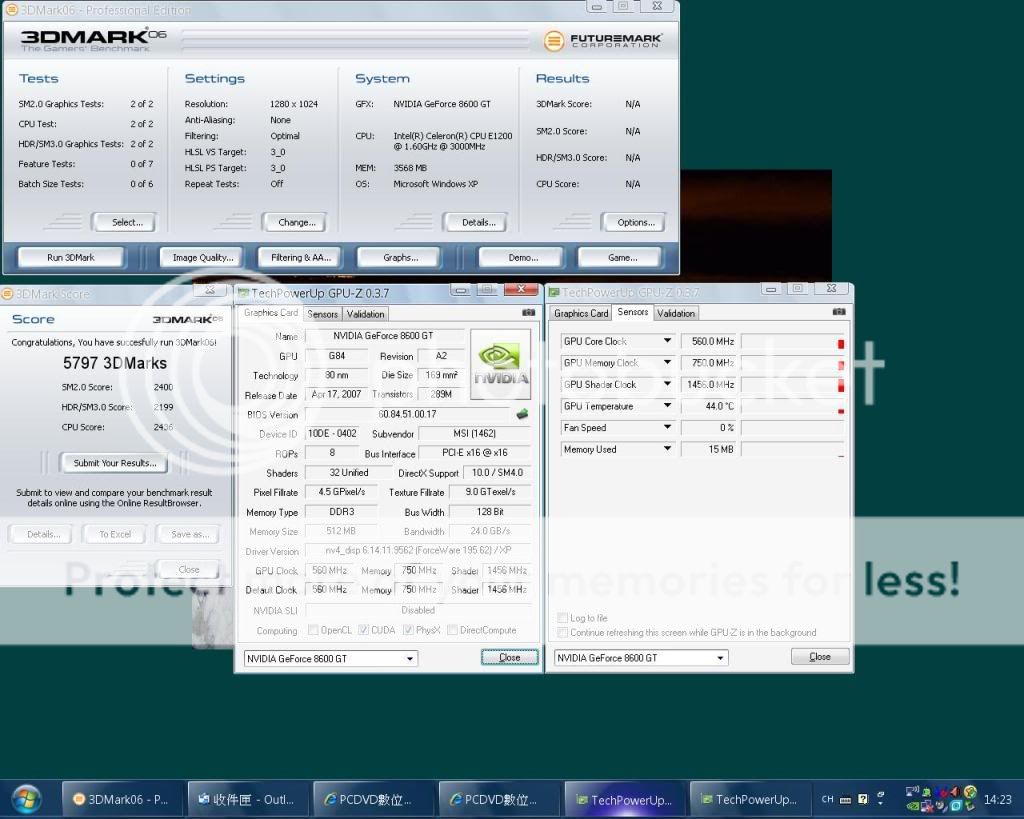1024x819 pixels.
Task: Click the camera screenshot icon in Graphics Card window
Action: coord(528,313)
